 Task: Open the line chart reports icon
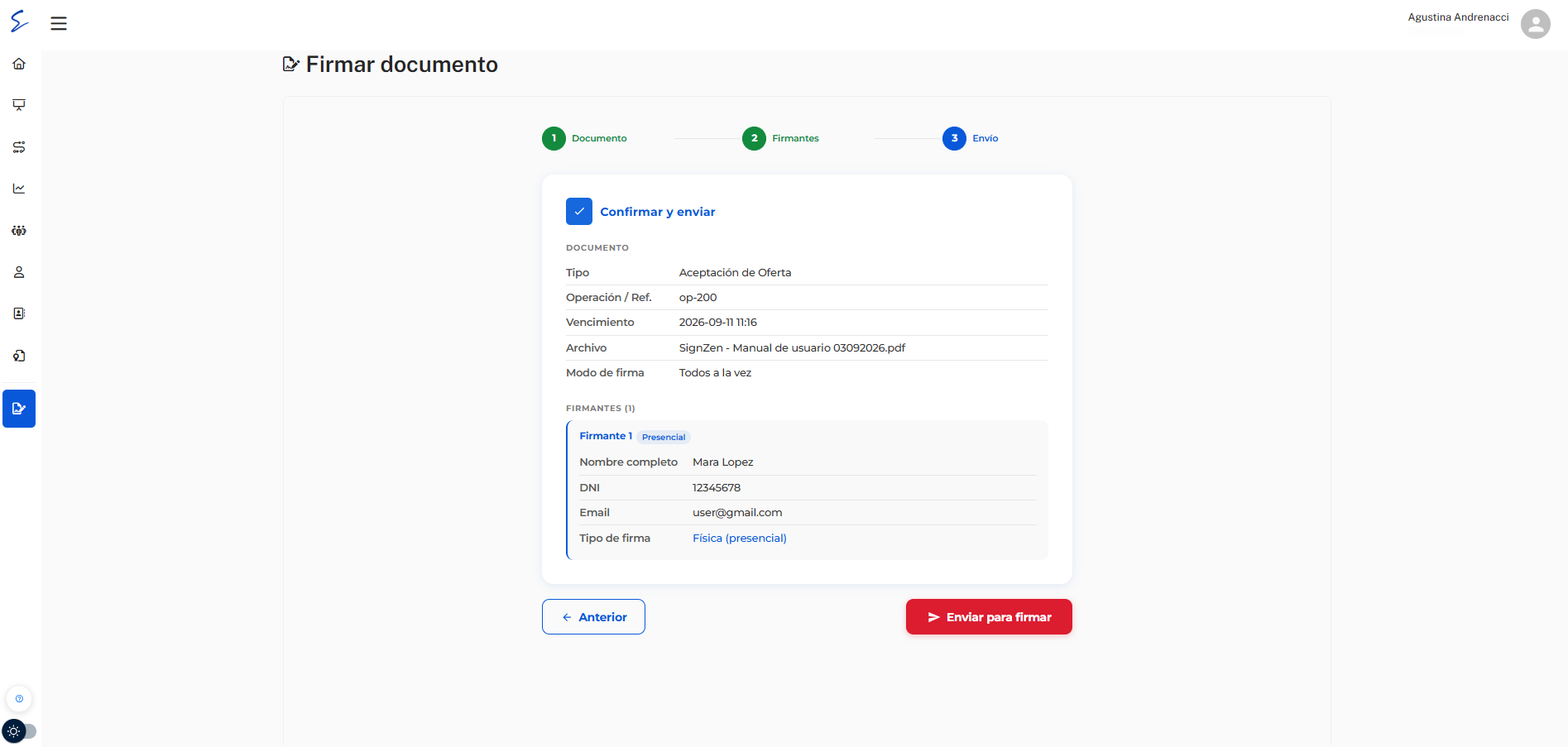tap(19, 189)
